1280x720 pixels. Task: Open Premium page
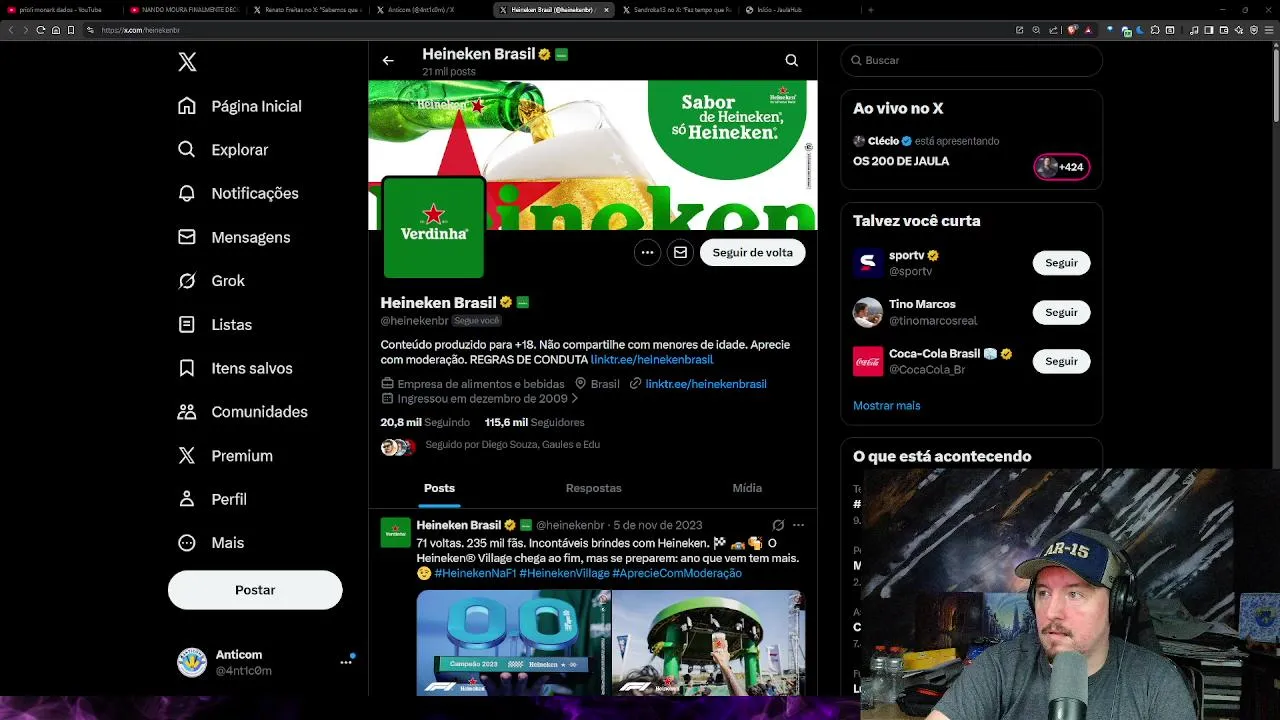(225, 456)
